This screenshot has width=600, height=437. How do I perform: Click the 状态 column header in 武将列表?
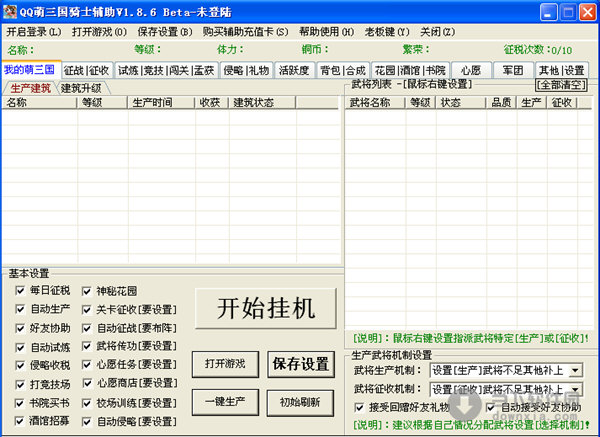pyautogui.click(x=461, y=103)
